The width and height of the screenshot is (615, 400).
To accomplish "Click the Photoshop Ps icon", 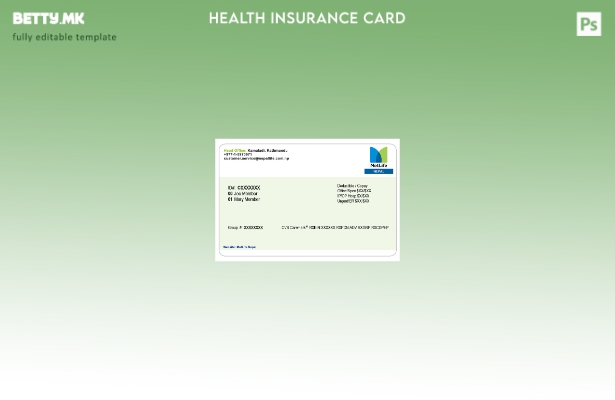I will tap(589, 24).
